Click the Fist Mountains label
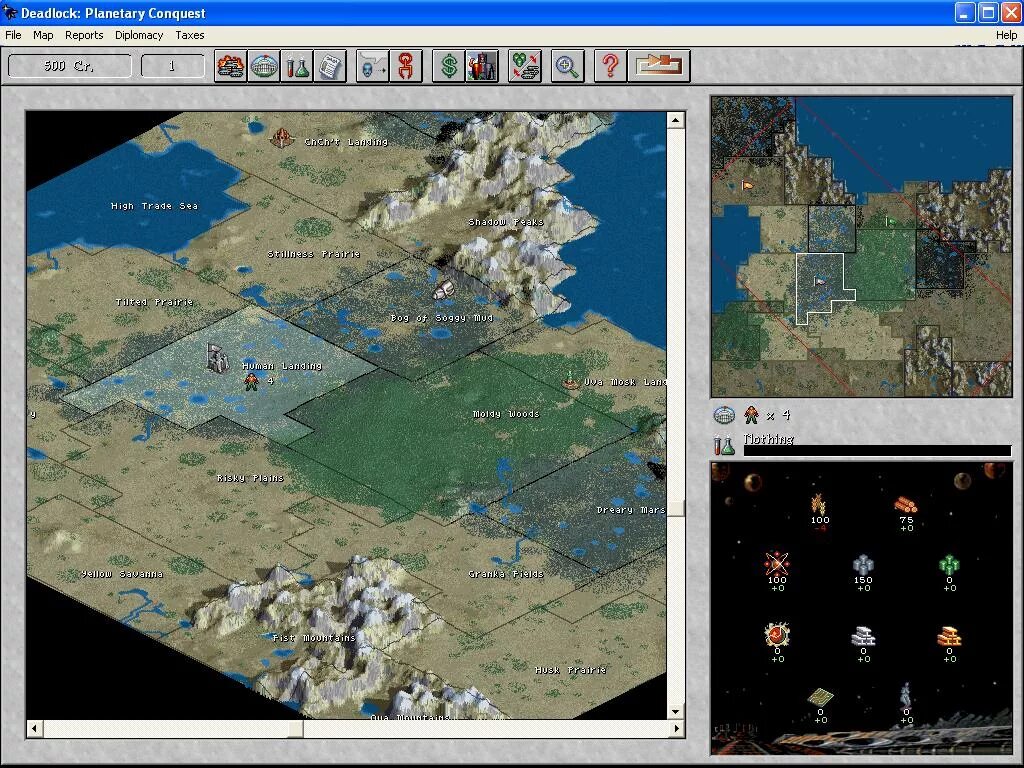Viewport: 1024px width, 768px height. point(313,638)
